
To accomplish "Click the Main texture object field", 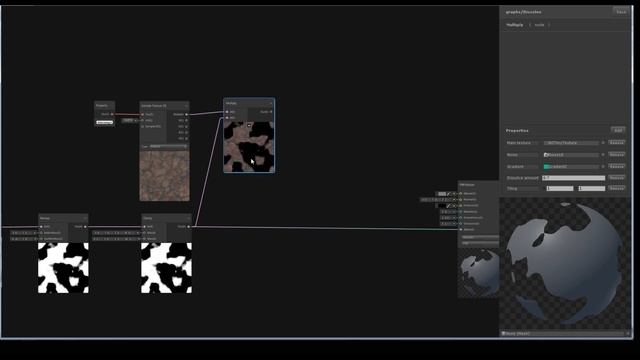I will click(x=571, y=143).
